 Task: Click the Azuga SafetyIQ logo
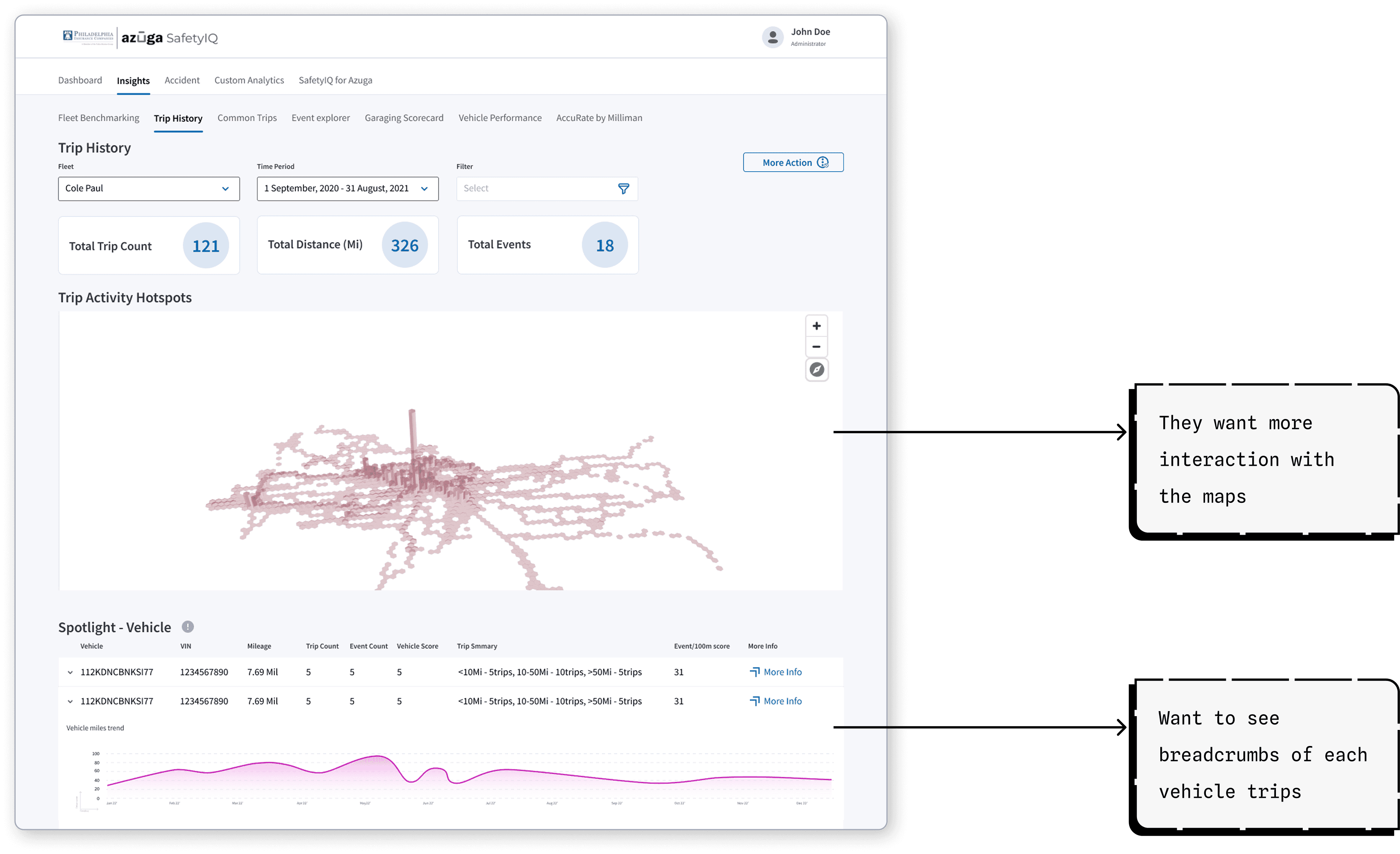pos(169,38)
